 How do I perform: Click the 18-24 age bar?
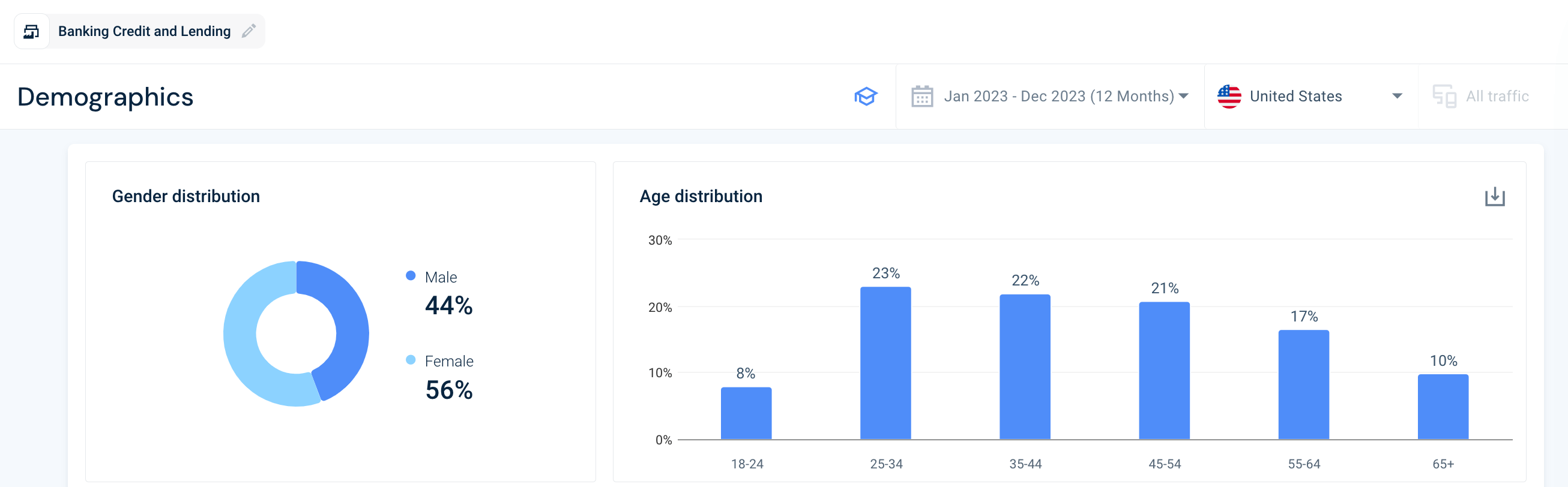(746, 413)
